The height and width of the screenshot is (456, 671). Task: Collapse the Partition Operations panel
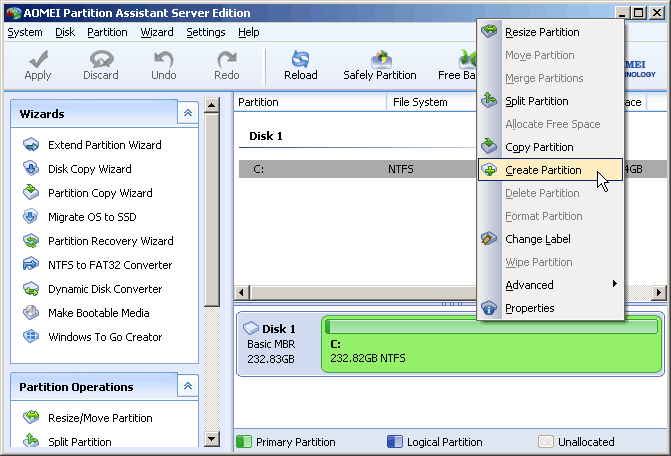[188, 386]
